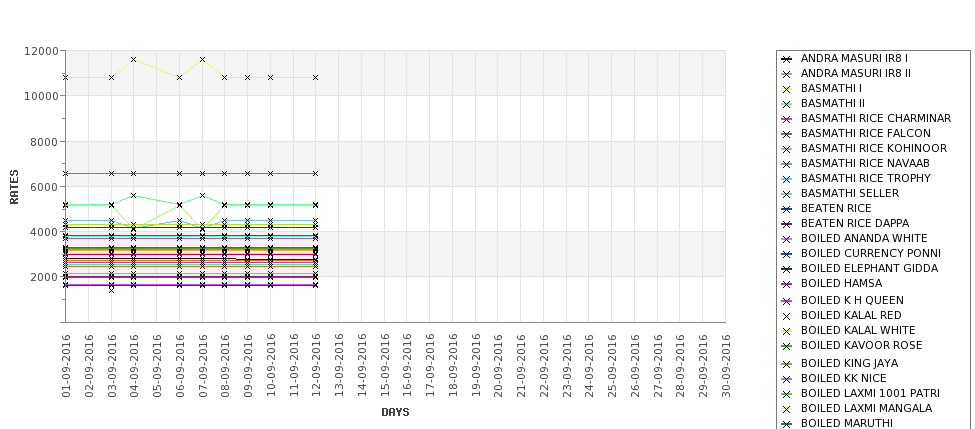
Task: Click the 6600-rate data point on 12-09-2016
Action: click(x=315, y=173)
